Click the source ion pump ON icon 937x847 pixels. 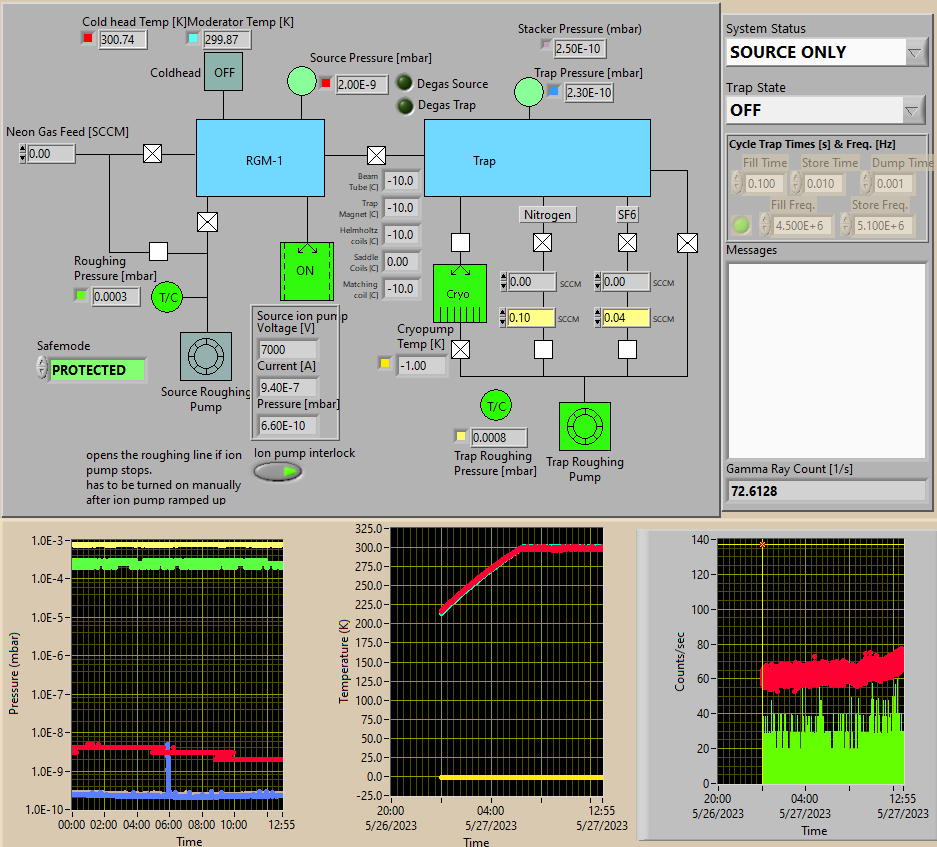(306, 270)
